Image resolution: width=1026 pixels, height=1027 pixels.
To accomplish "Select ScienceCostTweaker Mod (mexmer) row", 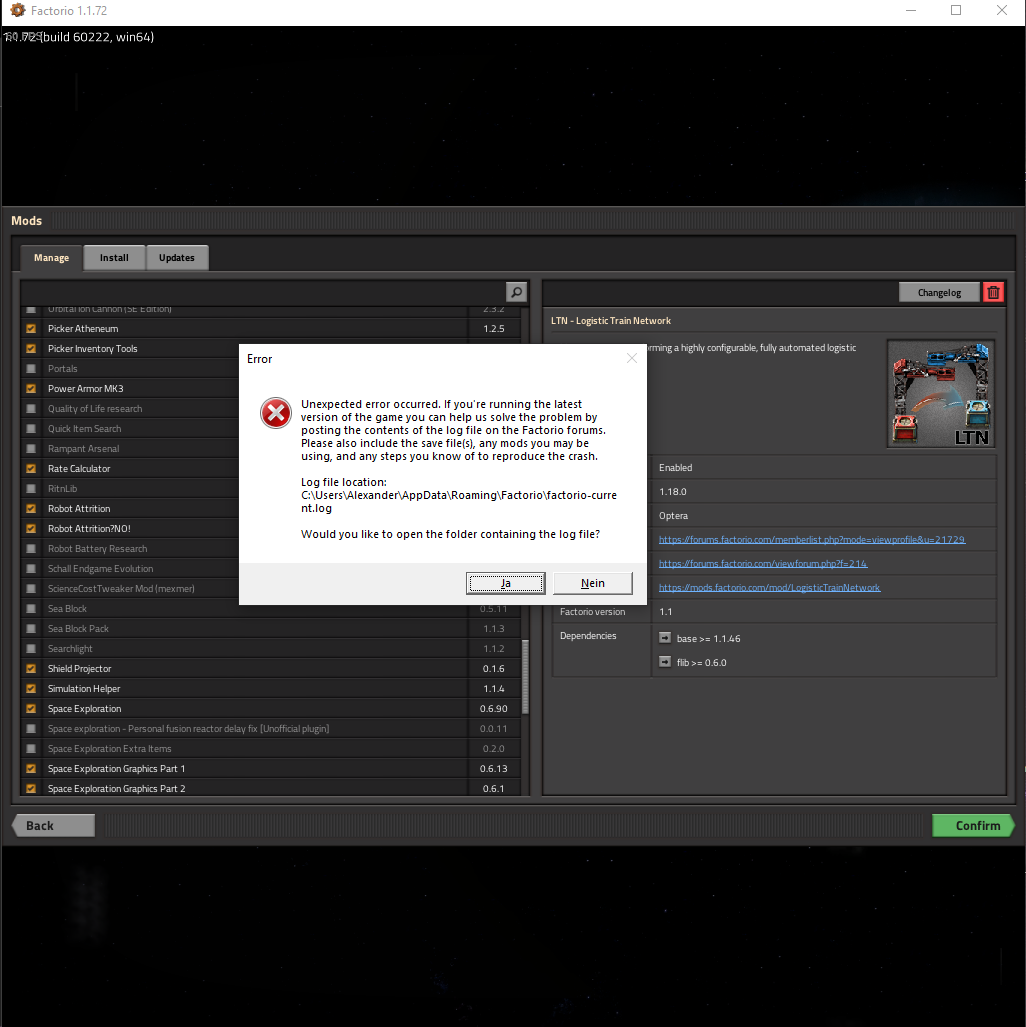I will [130, 589].
